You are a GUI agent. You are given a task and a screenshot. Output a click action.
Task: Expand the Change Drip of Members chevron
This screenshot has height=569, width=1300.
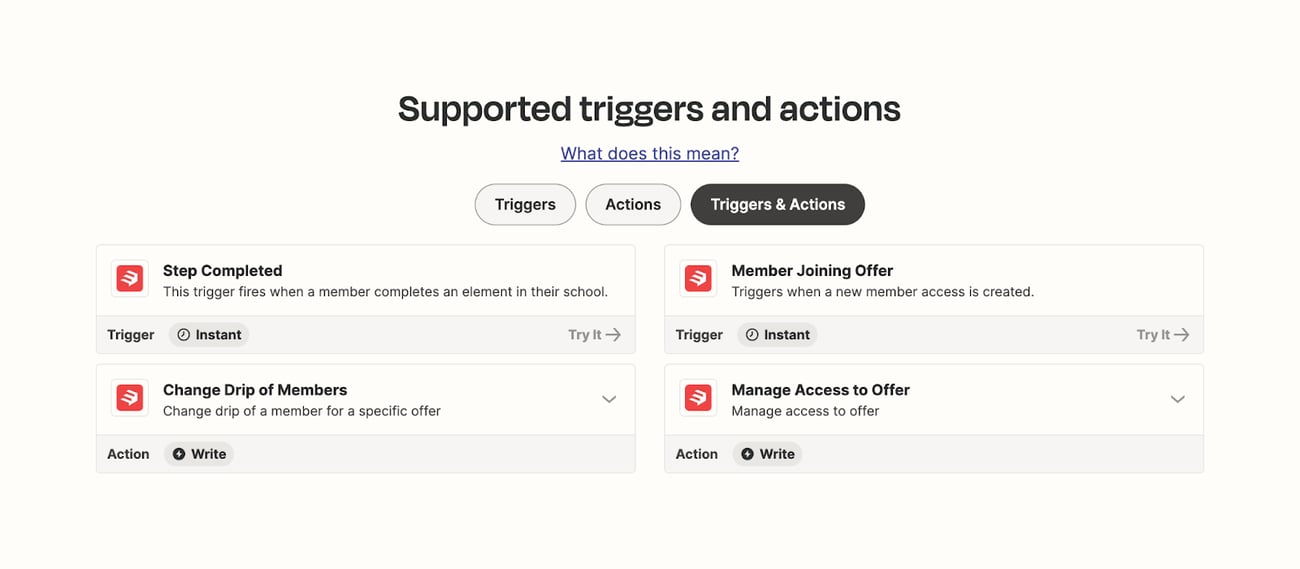(x=609, y=399)
